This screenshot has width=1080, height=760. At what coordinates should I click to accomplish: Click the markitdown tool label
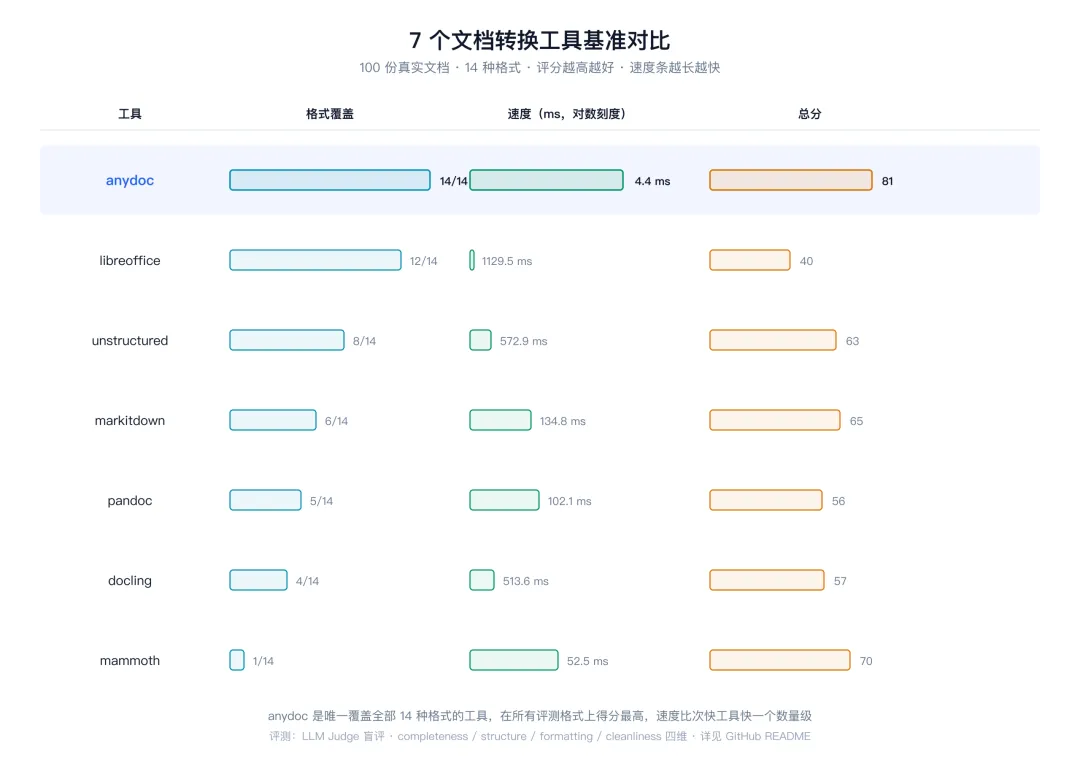(129, 420)
